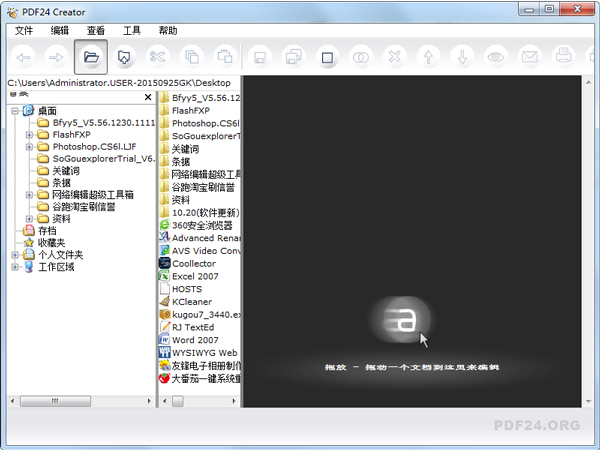Open the 查看 menu

tap(96, 31)
